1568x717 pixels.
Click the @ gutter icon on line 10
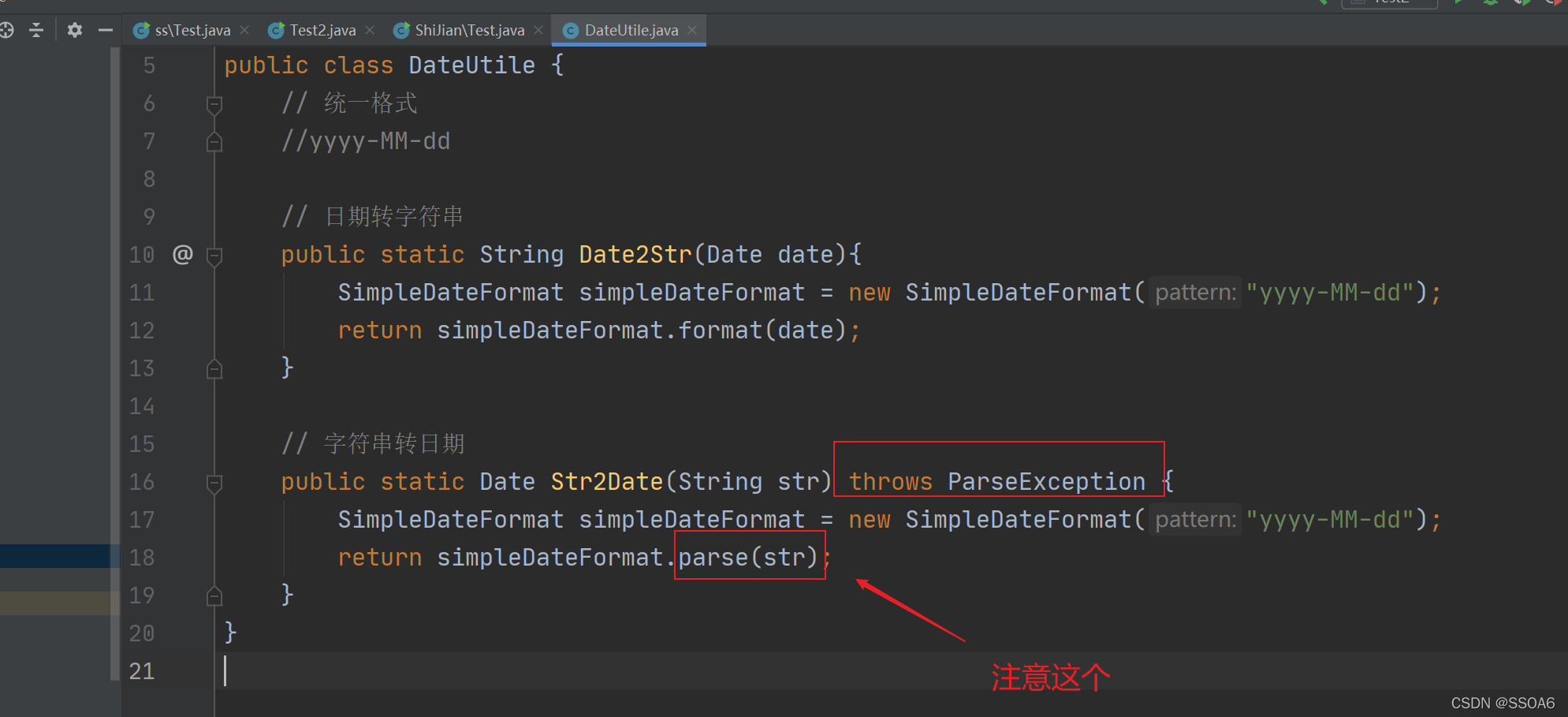tap(182, 254)
